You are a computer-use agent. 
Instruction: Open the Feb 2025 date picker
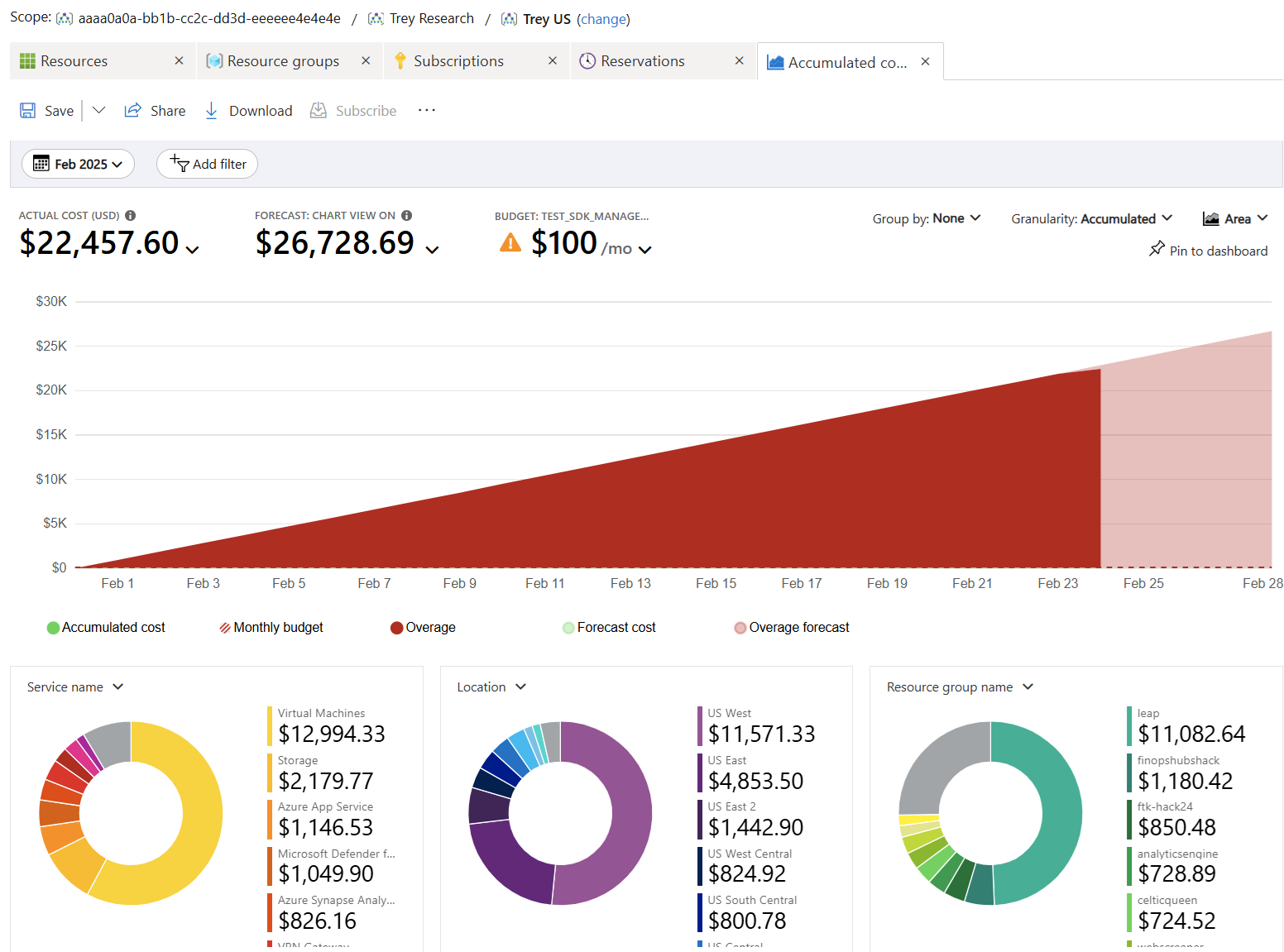click(x=78, y=165)
